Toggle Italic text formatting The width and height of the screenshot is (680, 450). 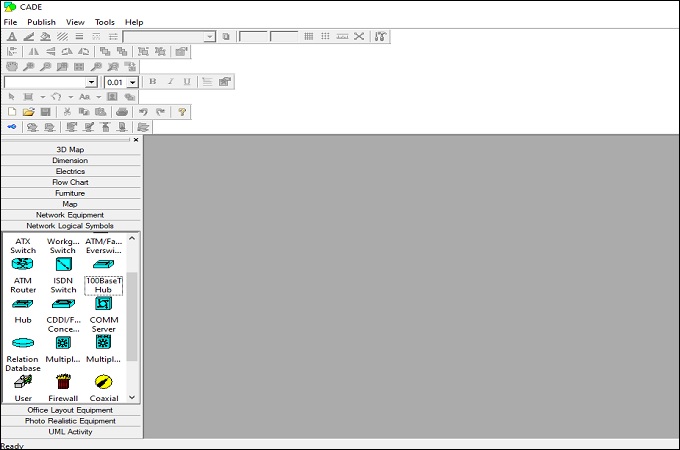tap(170, 82)
